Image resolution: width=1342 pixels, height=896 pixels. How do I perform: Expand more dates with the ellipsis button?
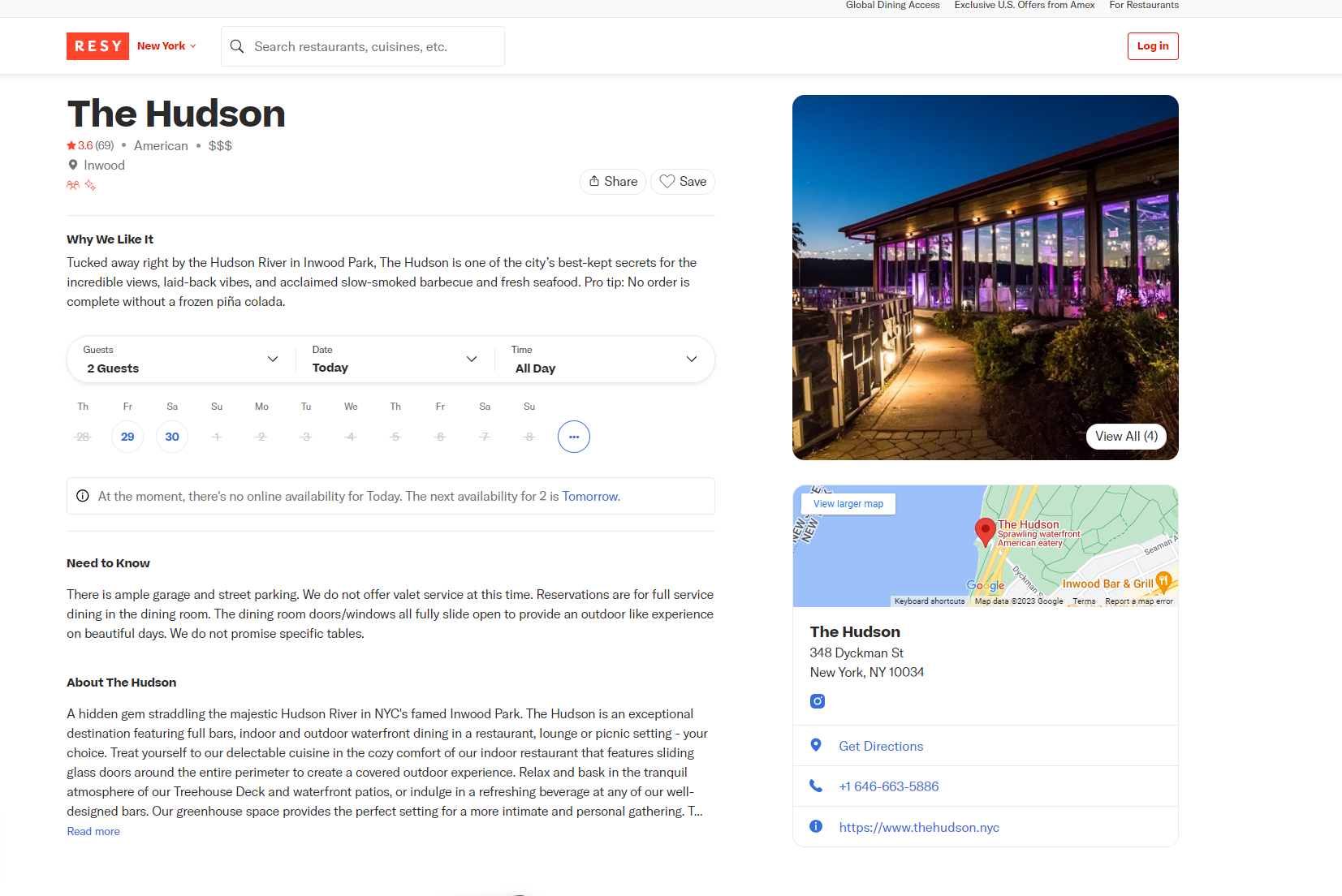point(574,437)
